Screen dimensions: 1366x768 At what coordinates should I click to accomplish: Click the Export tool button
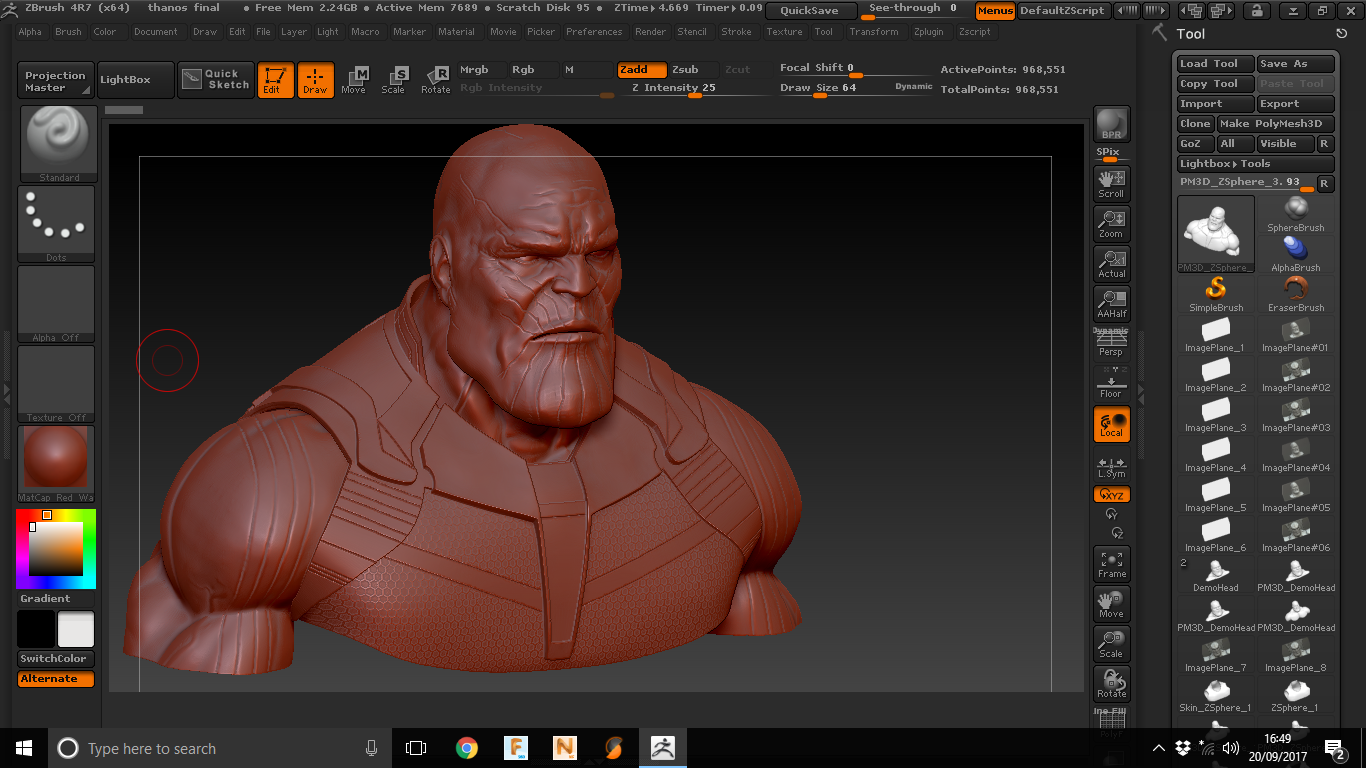click(1296, 104)
